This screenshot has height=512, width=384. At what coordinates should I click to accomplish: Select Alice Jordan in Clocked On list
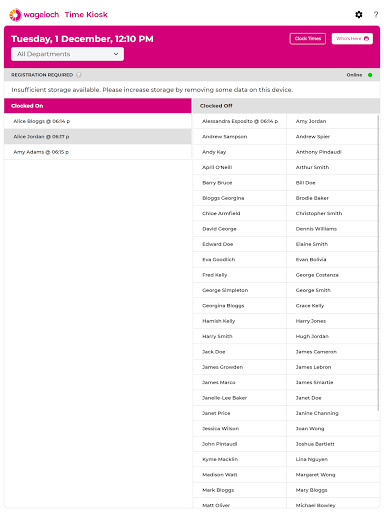click(x=98, y=137)
